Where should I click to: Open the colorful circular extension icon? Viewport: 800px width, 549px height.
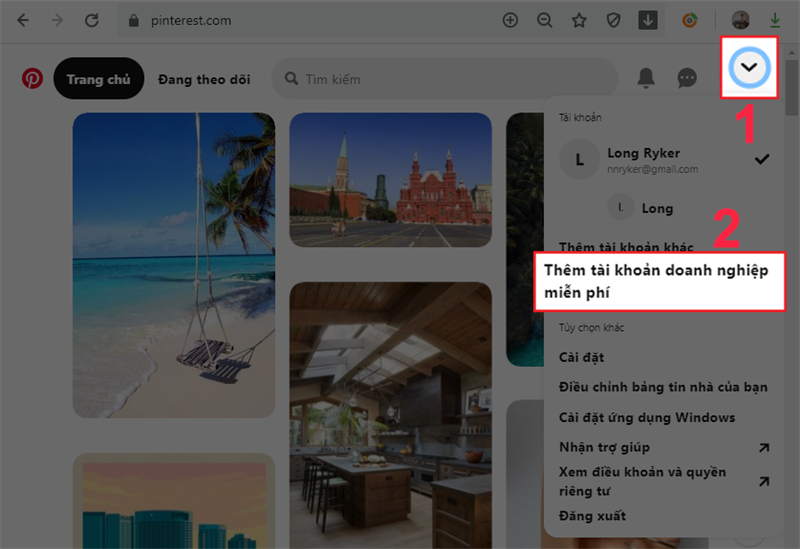pyautogui.click(x=690, y=20)
